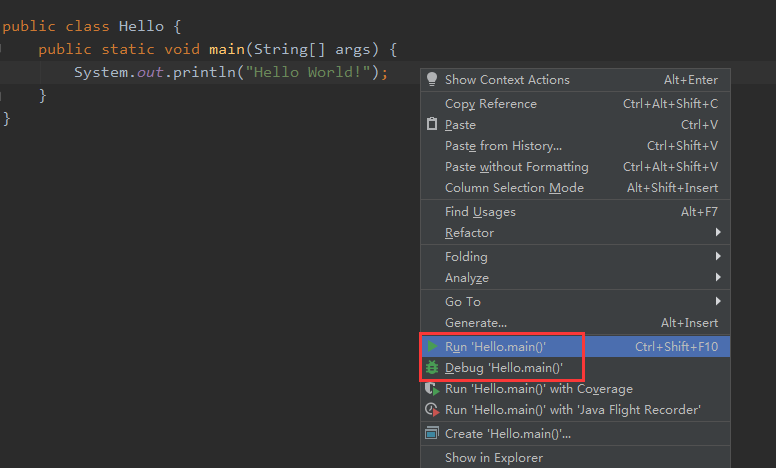The width and height of the screenshot is (776, 468).
Task: Click the italic out field reference
Action: (150, 73)
